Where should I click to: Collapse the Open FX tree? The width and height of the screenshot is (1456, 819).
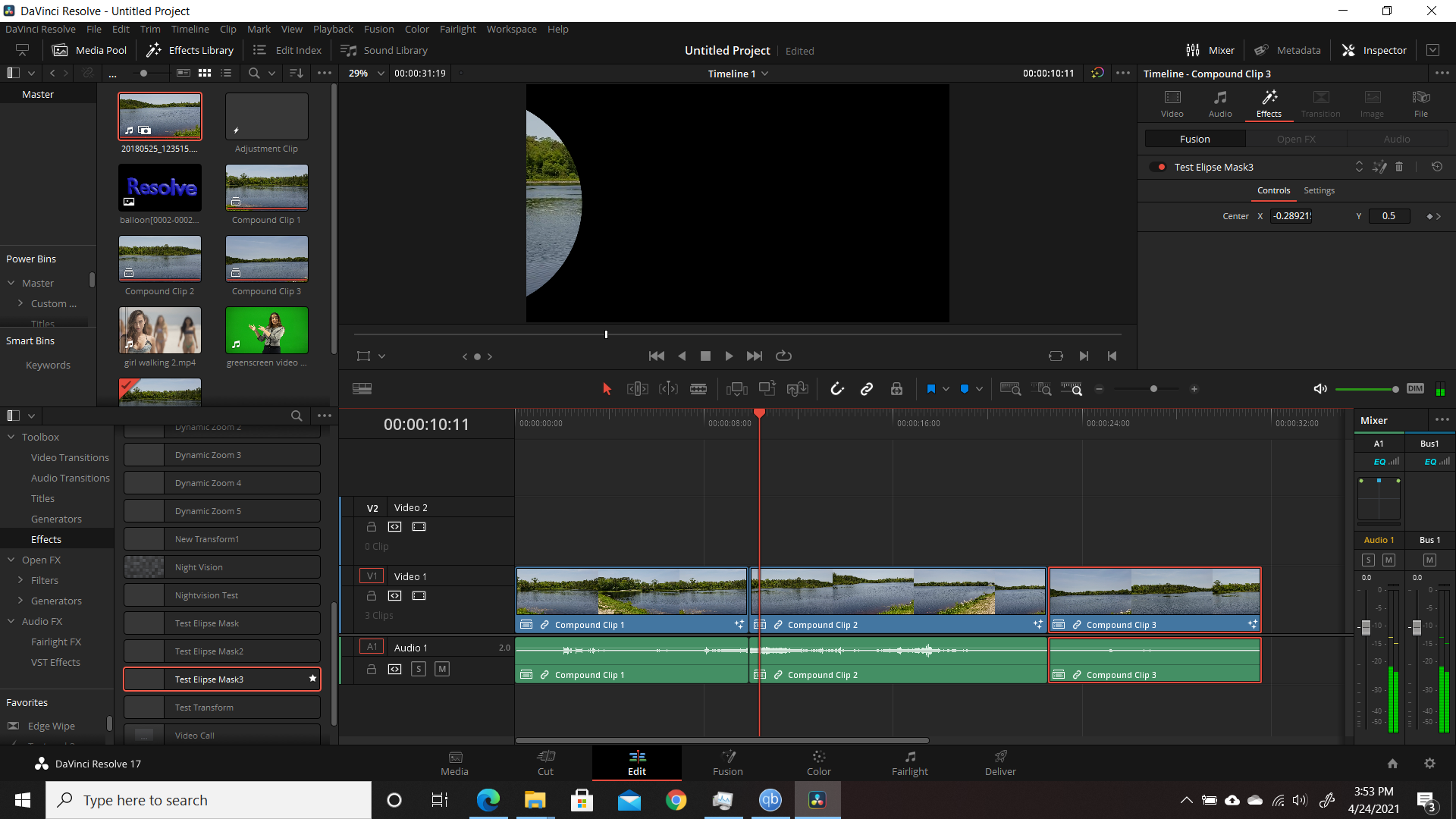pyautogui.click(x=11, y=560)
